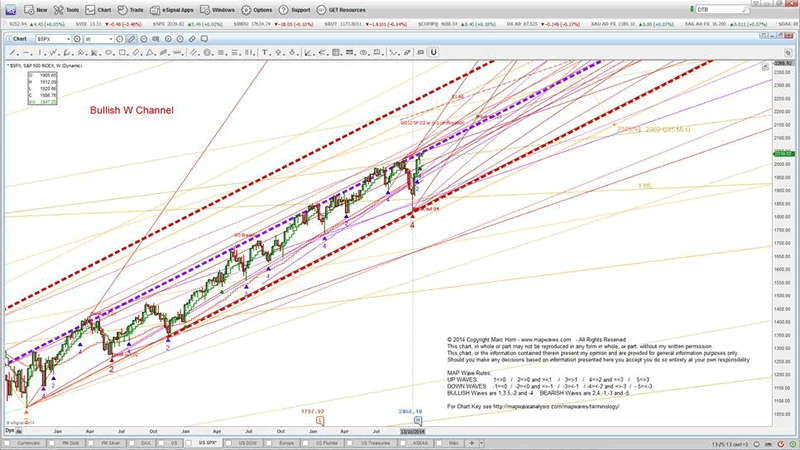The height and width of the screenshot is (450, 800).
Task: Select the down arrow marker tool
Action: pos(292,53)
